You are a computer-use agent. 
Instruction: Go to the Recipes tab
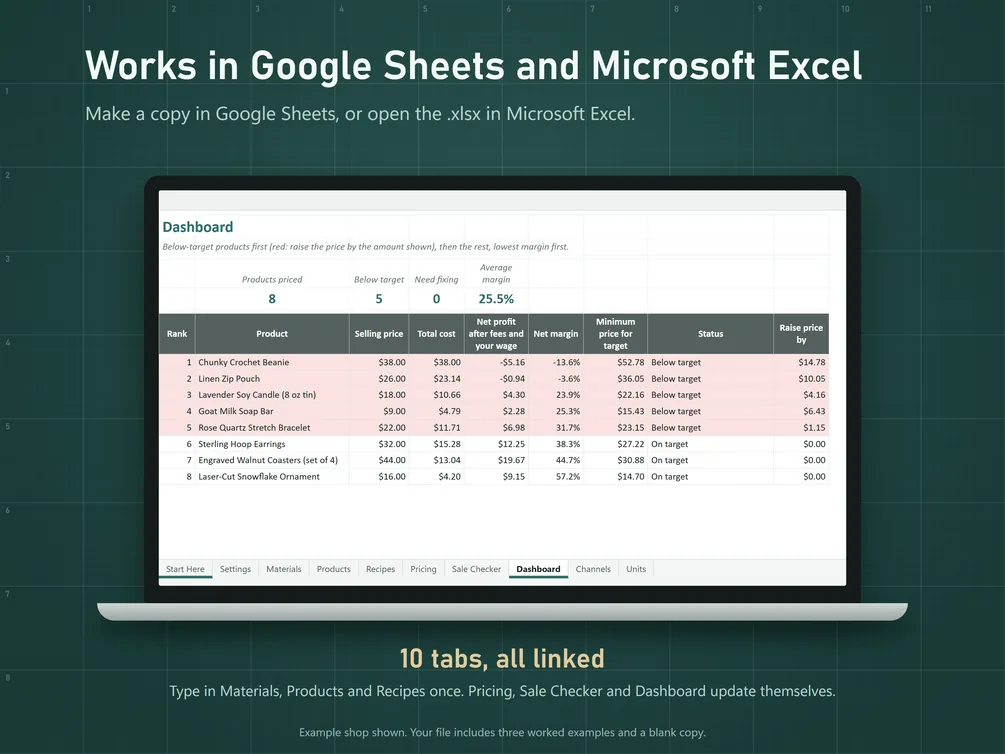coord(380,569)
